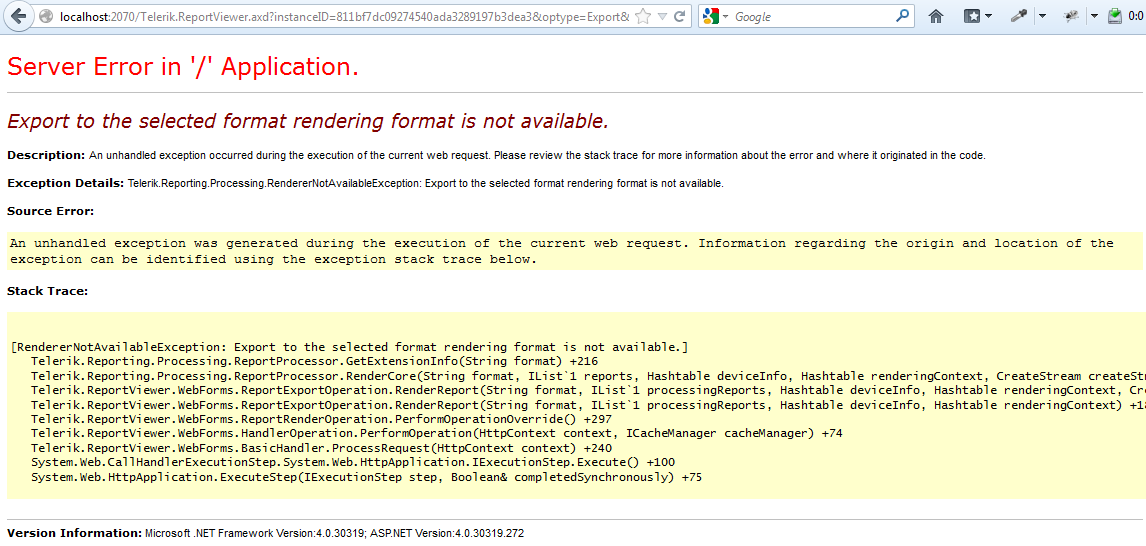Go to the home page icon
Image resolution: width=1146 pixels, height=546 pixels.
point(936,16)
